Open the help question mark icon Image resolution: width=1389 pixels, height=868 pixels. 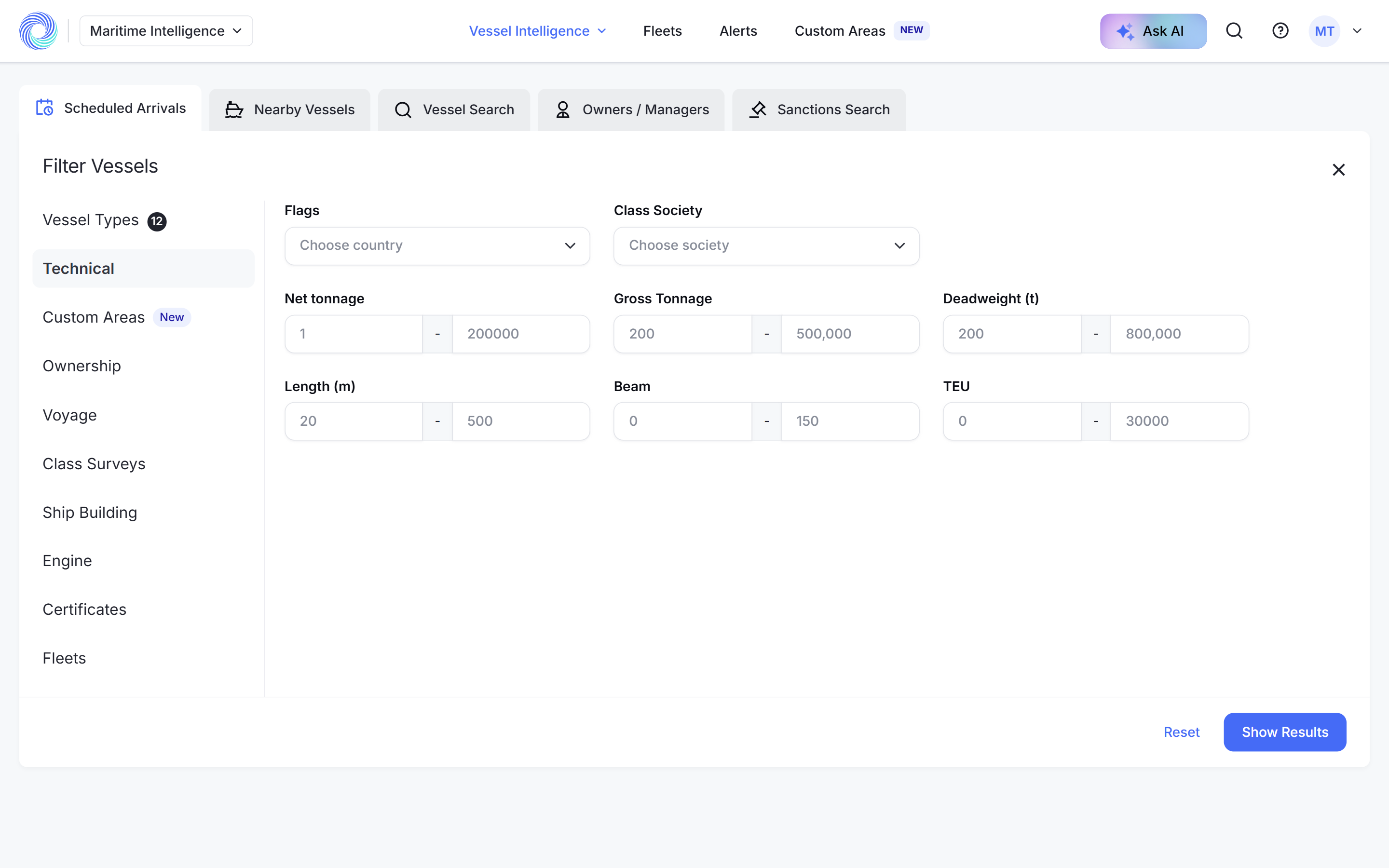pos(1280,31)
